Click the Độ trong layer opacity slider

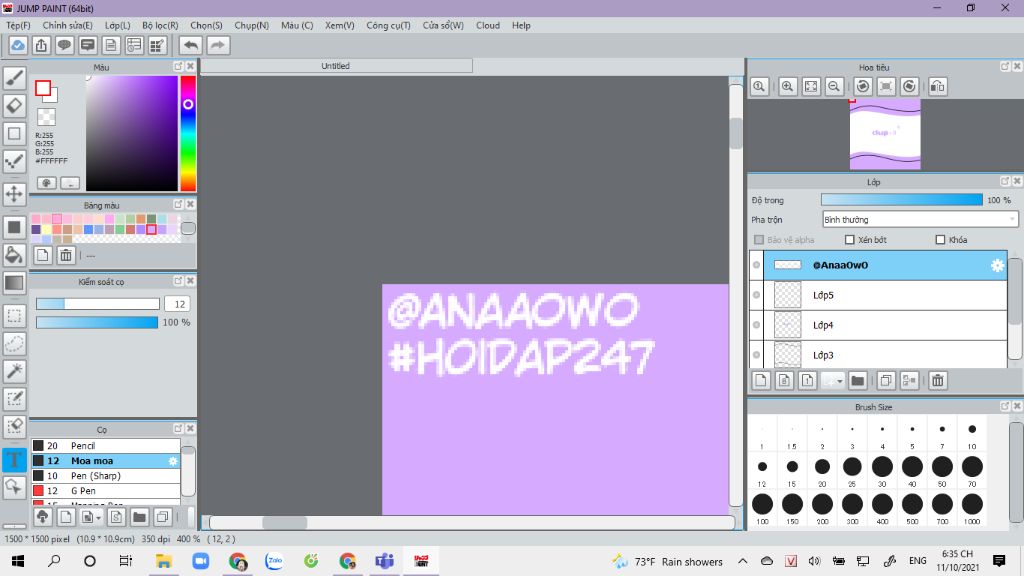coord(902,200)
